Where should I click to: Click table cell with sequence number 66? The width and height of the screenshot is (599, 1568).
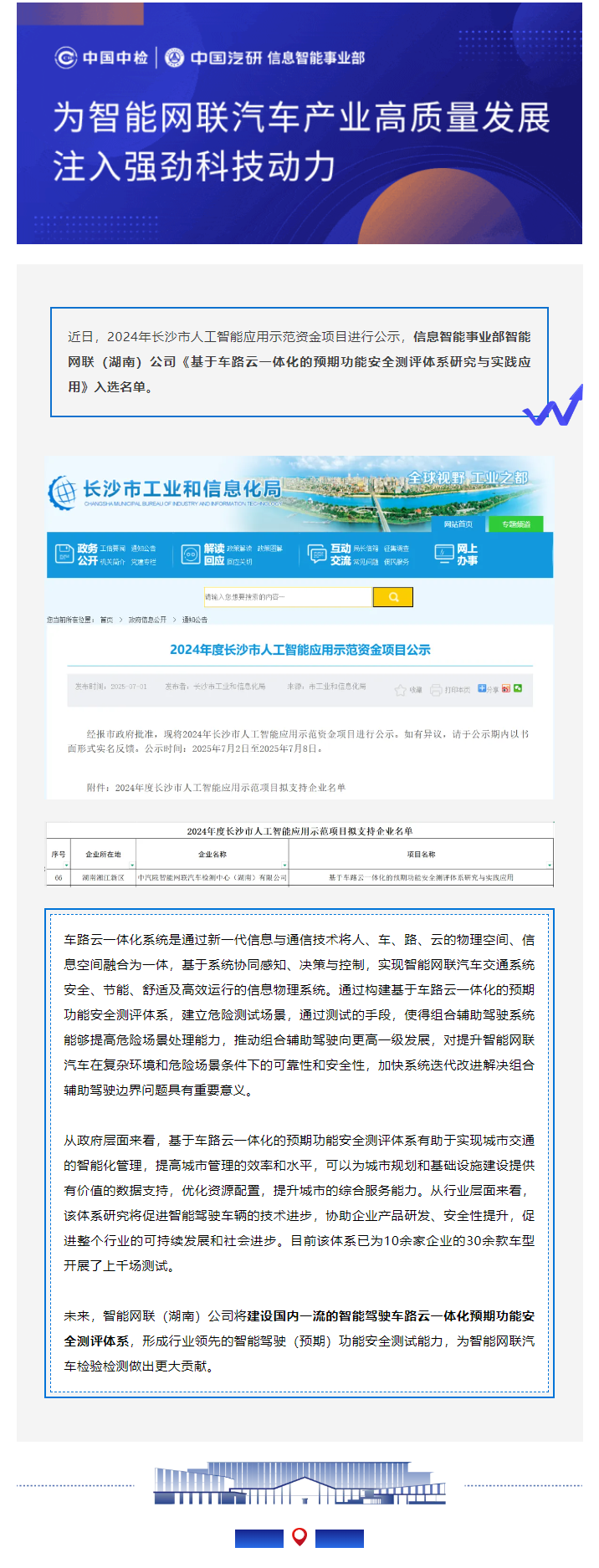point(59,877)
